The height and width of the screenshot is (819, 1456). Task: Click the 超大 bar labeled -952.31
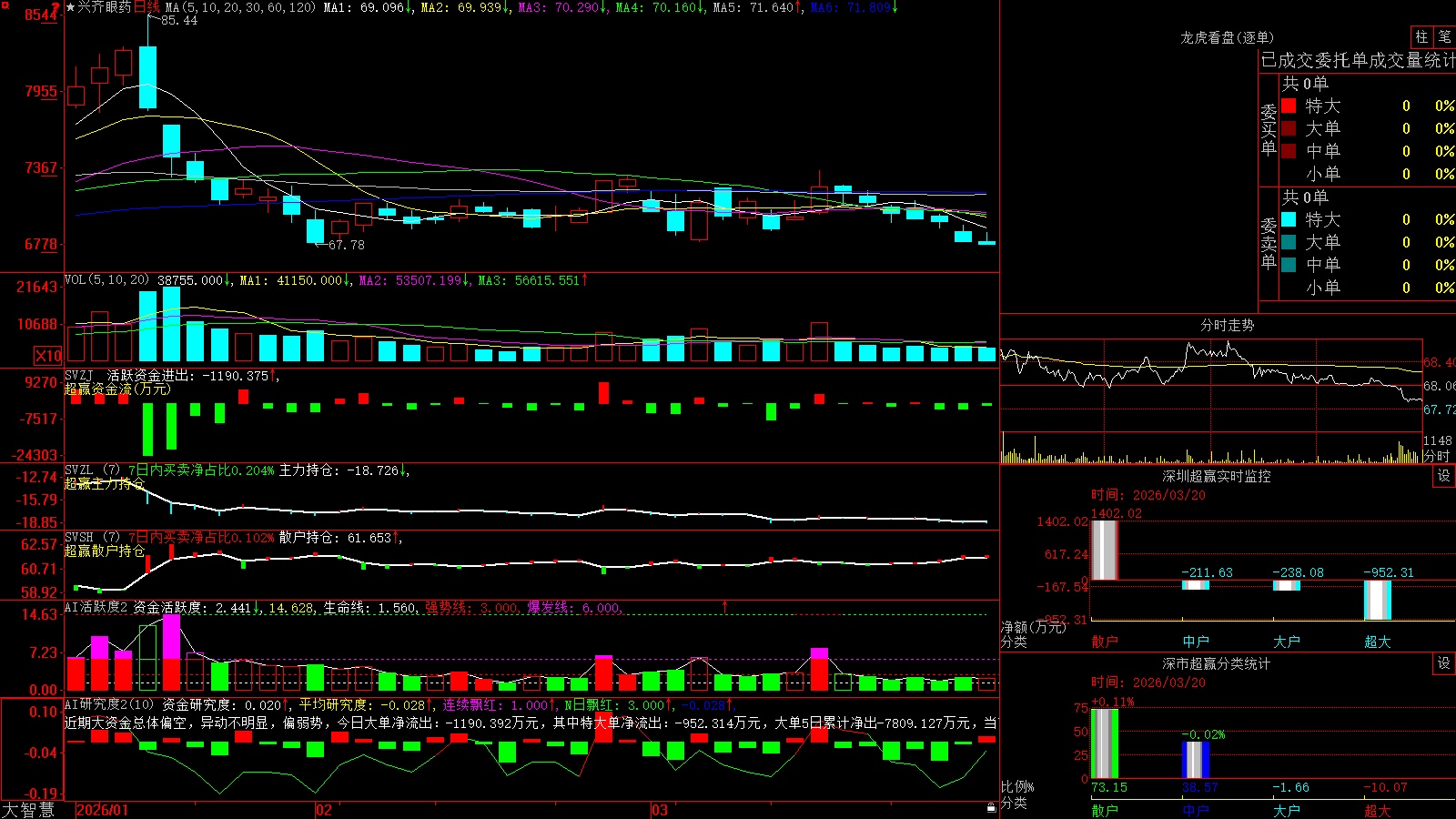click(x=1378, y=600)
